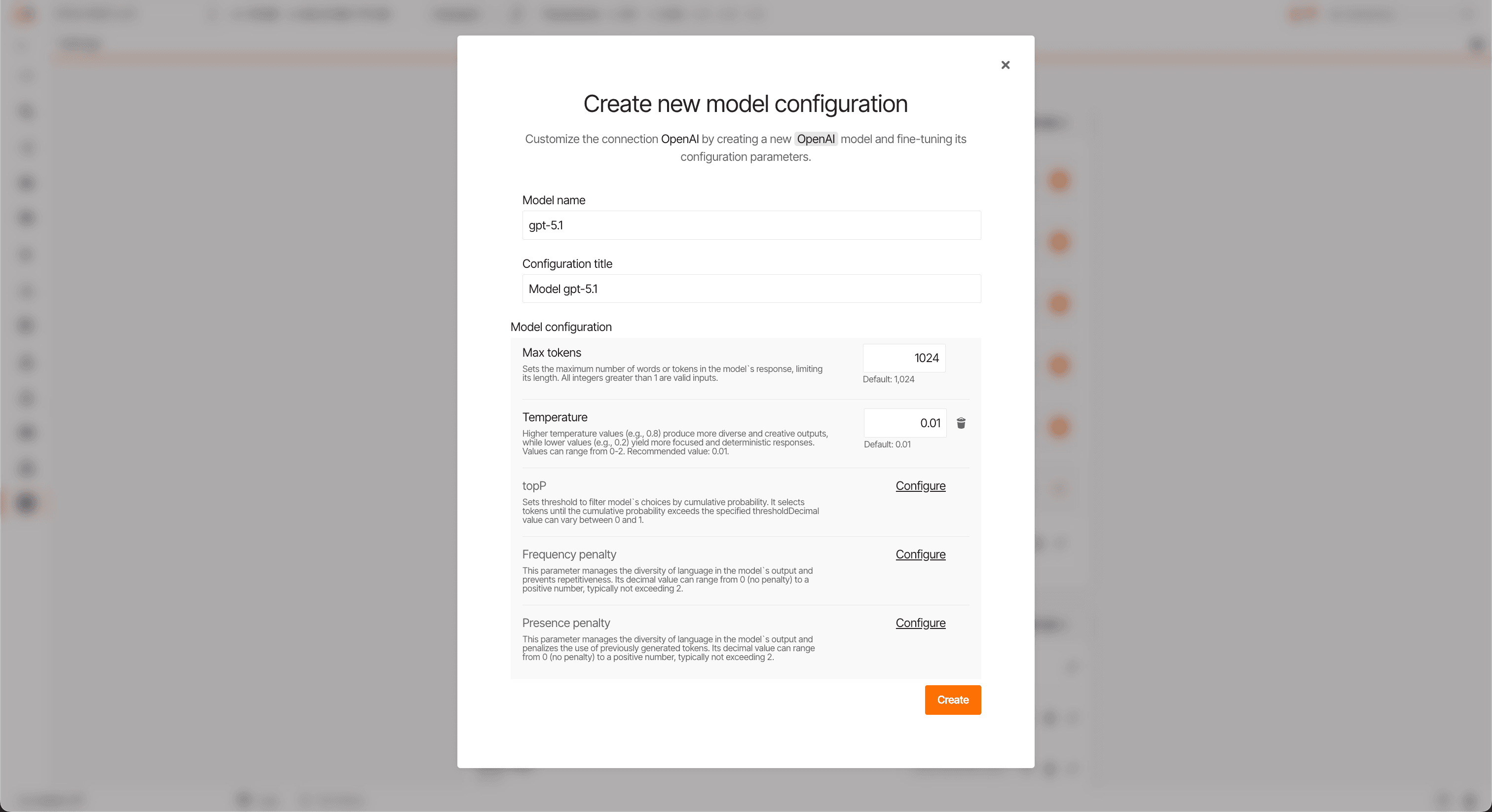Select the last orange indicator in the right panel
This screenshot has width=1492, height=812.
pyautogui.click(x=1059, y=427)
